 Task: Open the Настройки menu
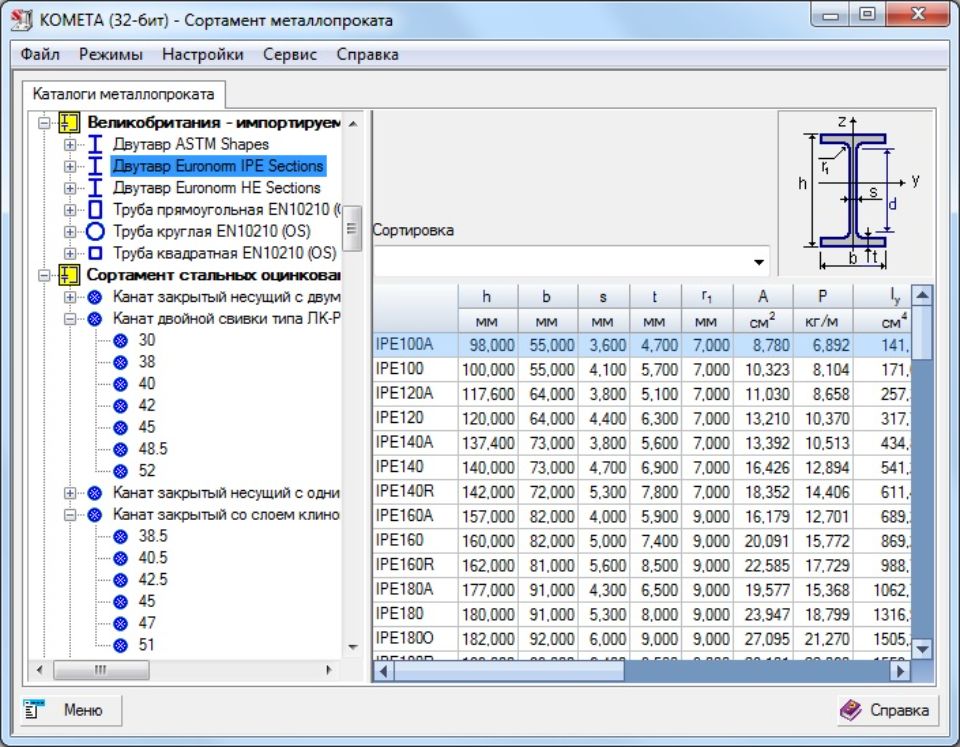pyautogui.click(x=203, y=55)
